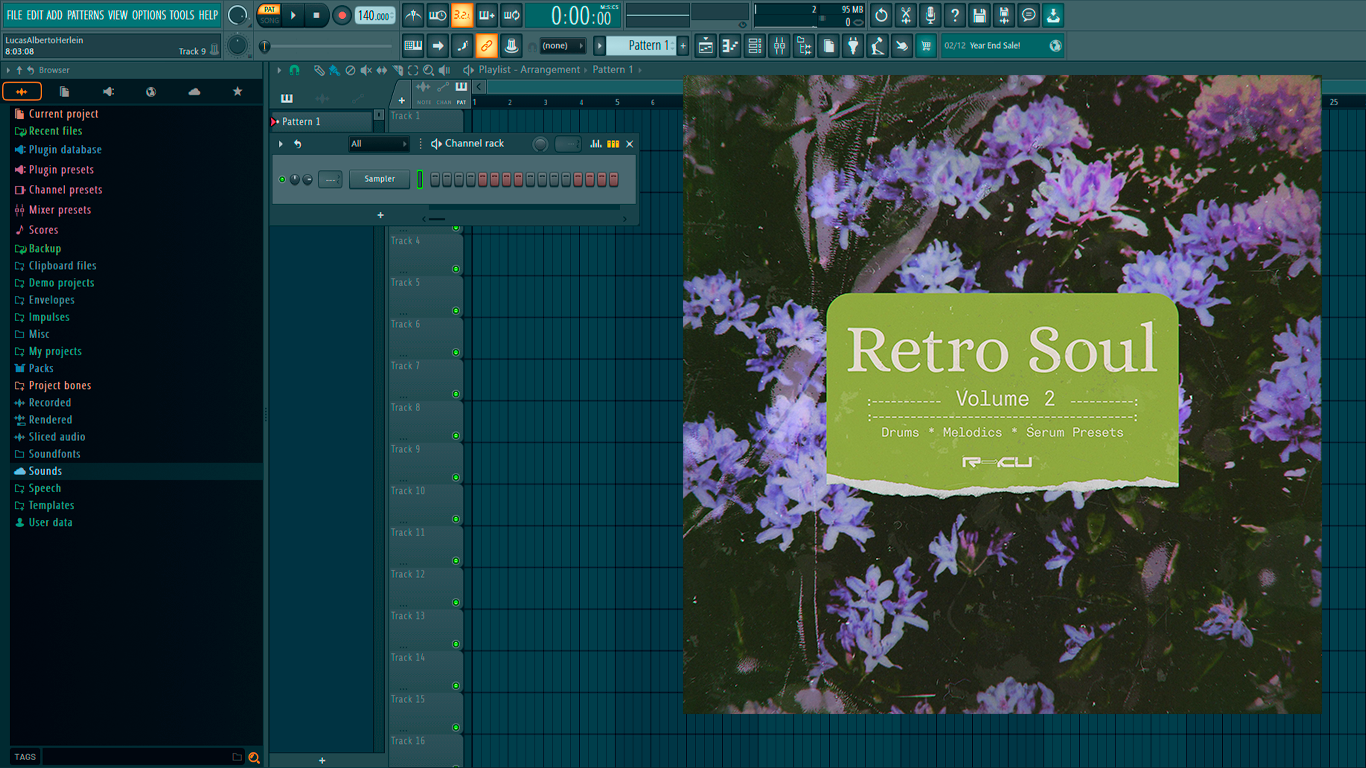This screenshot has width=1366, height=768.
Task: Open the online shop cart icon
Action: 926,45
